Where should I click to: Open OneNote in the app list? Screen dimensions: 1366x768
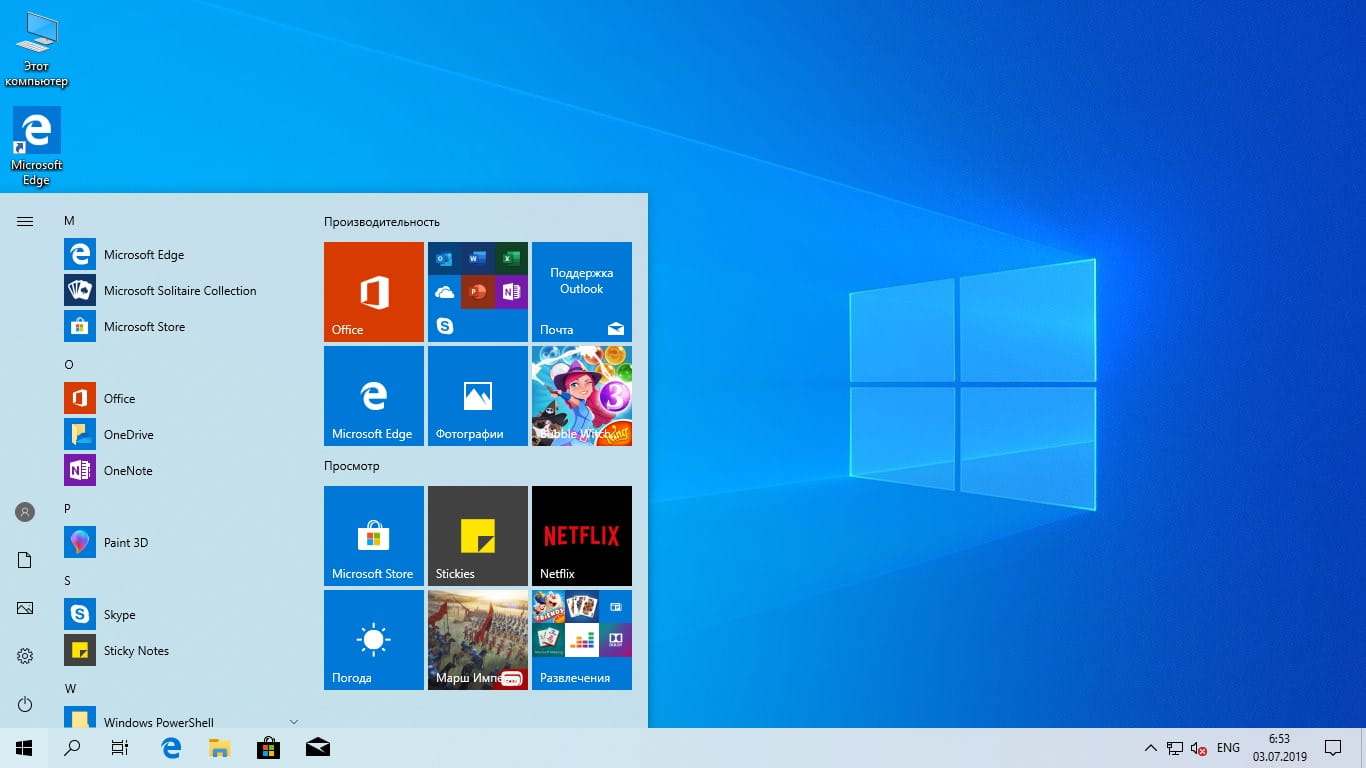(x=128, y=470)
